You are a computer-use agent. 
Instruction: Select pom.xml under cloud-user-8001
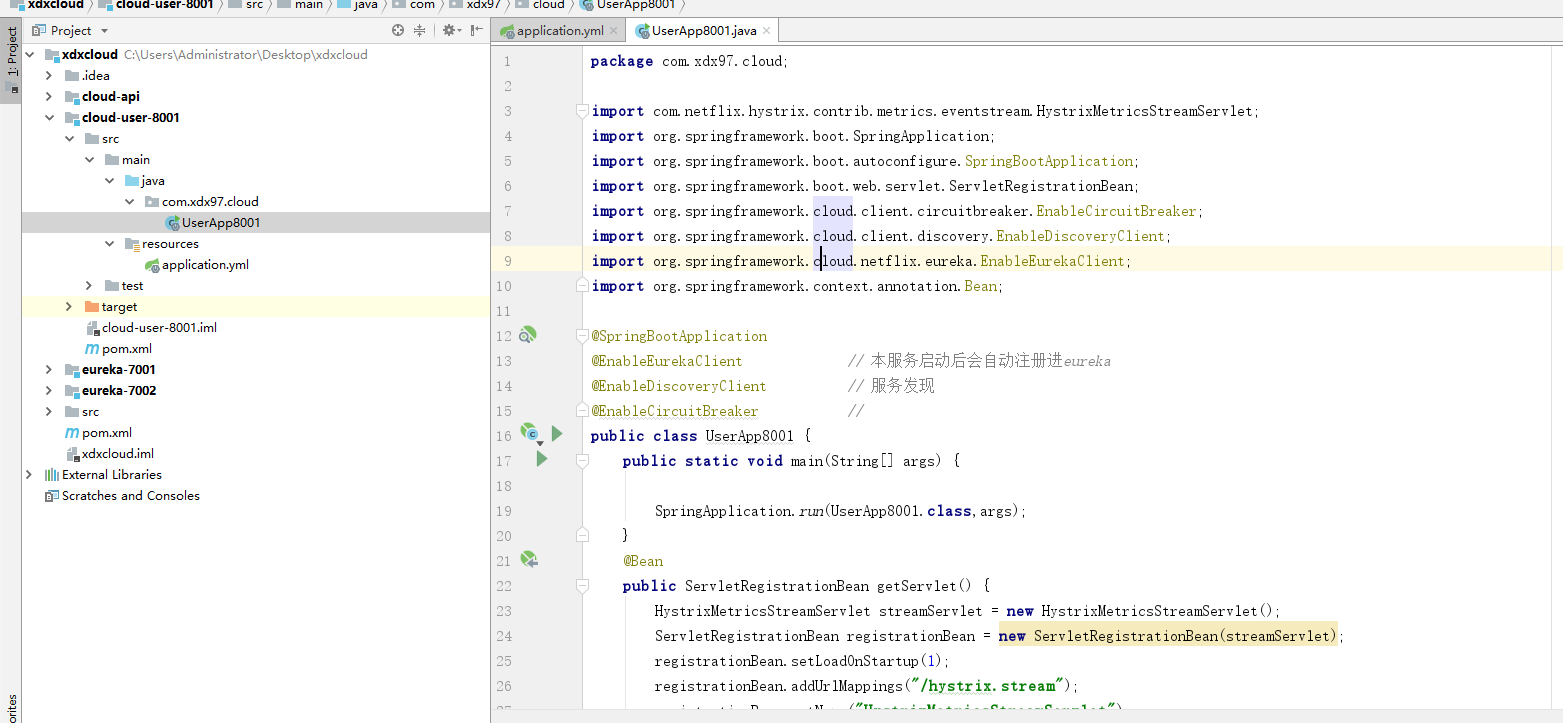pos(127,349)
